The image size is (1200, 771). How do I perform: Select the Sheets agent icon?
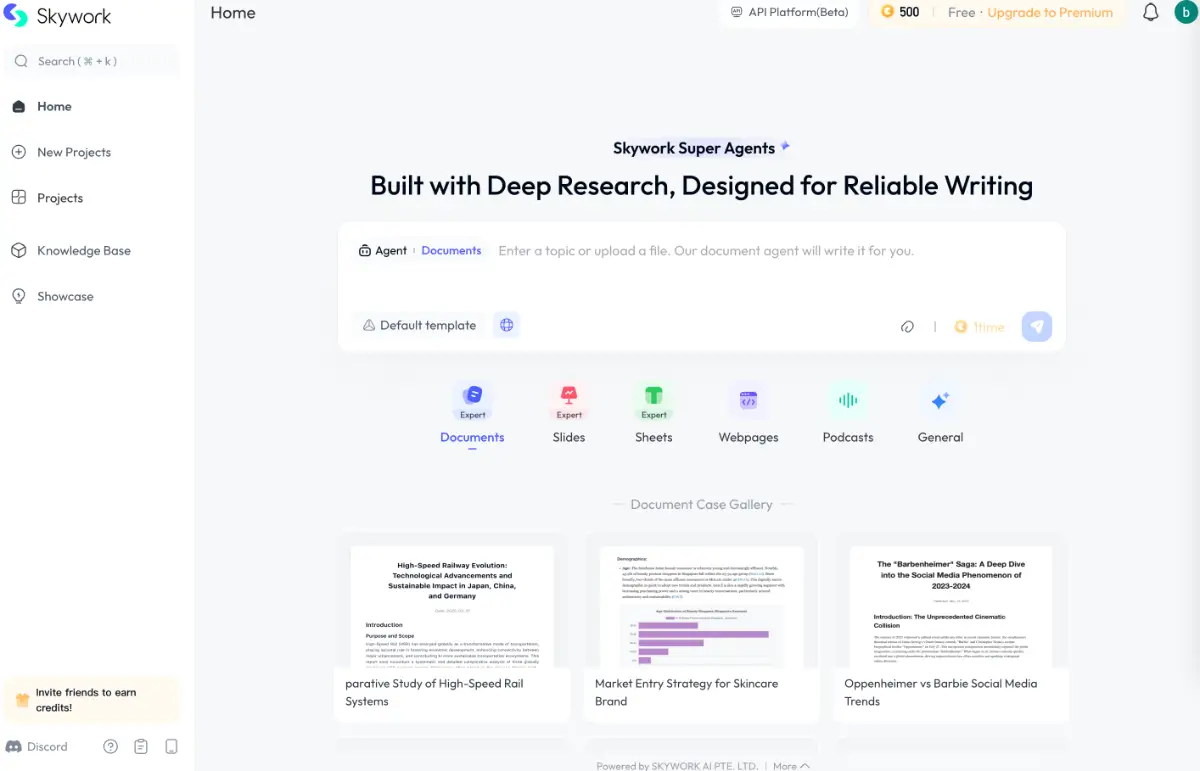coord(653,397)
